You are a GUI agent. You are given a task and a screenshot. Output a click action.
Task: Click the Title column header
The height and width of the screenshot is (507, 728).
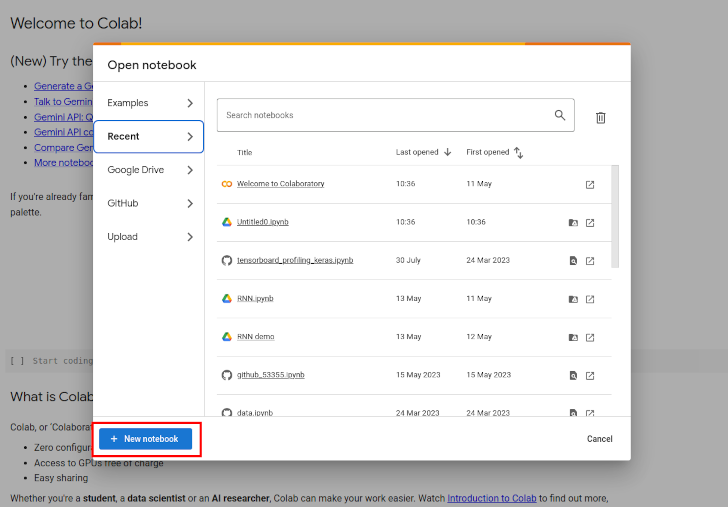coord(245,152)
